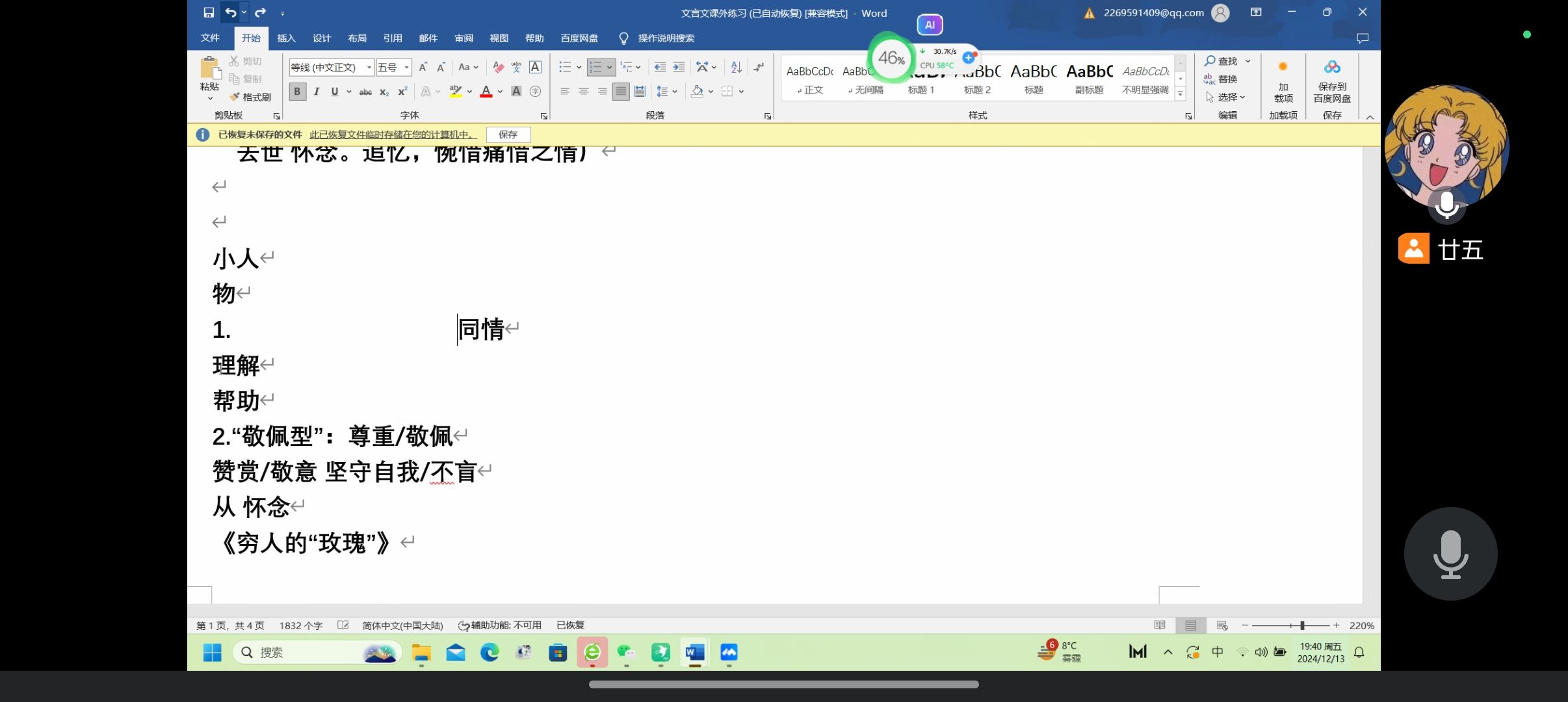Toggle Italic formatting

point(316,92)
